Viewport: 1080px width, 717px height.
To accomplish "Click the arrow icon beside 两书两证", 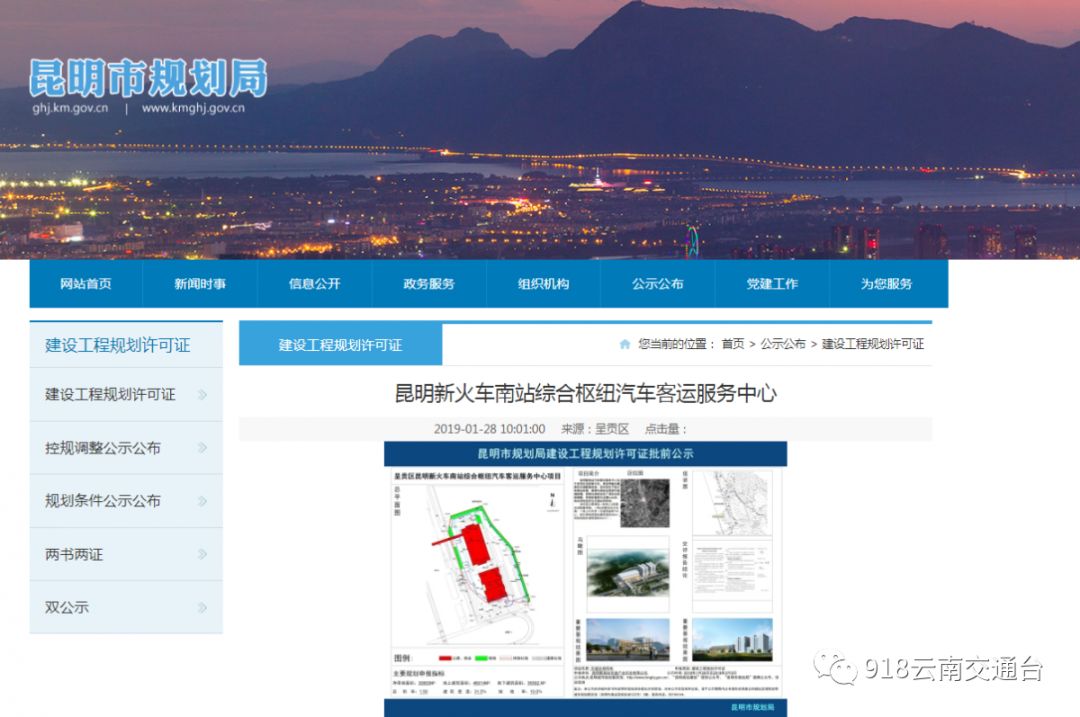I will (203, 553).
